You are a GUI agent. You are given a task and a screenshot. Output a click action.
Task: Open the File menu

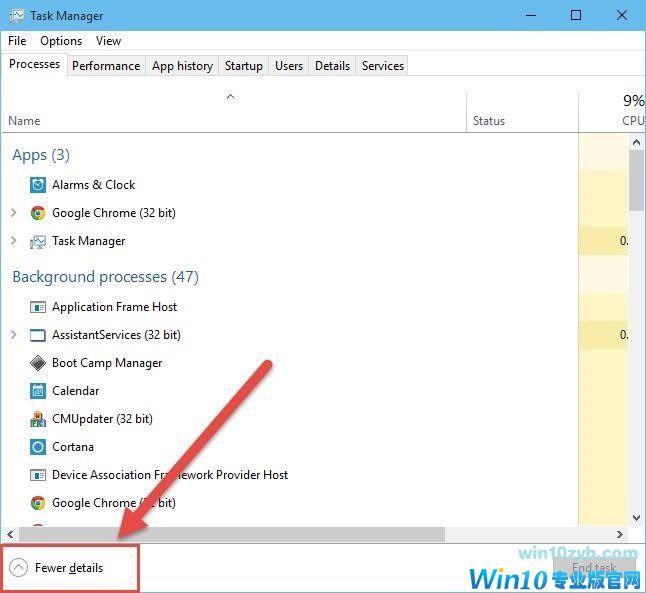pyautogui.click(x=17, y=41)
